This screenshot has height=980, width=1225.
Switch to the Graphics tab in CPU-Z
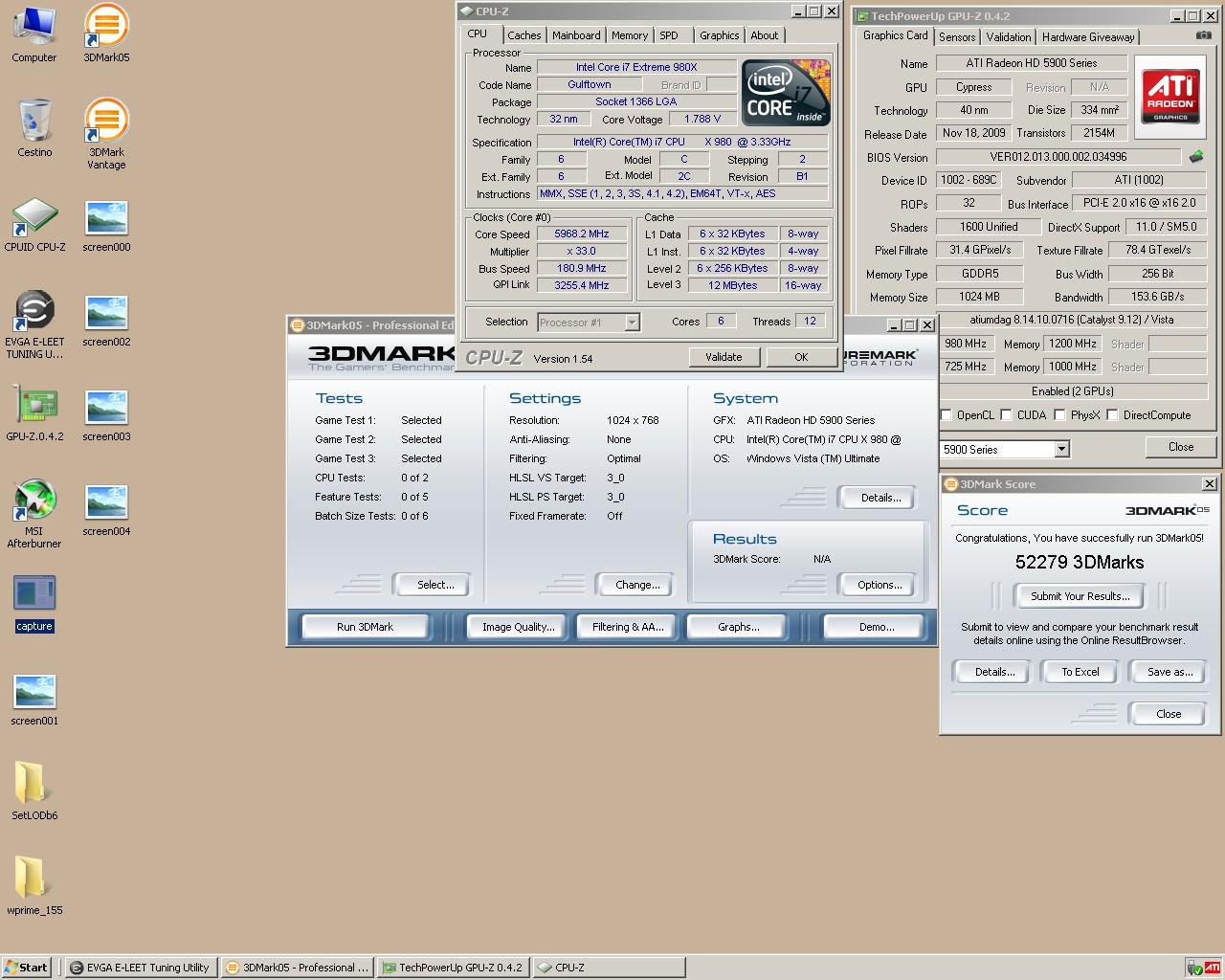(x=720, y=35)
